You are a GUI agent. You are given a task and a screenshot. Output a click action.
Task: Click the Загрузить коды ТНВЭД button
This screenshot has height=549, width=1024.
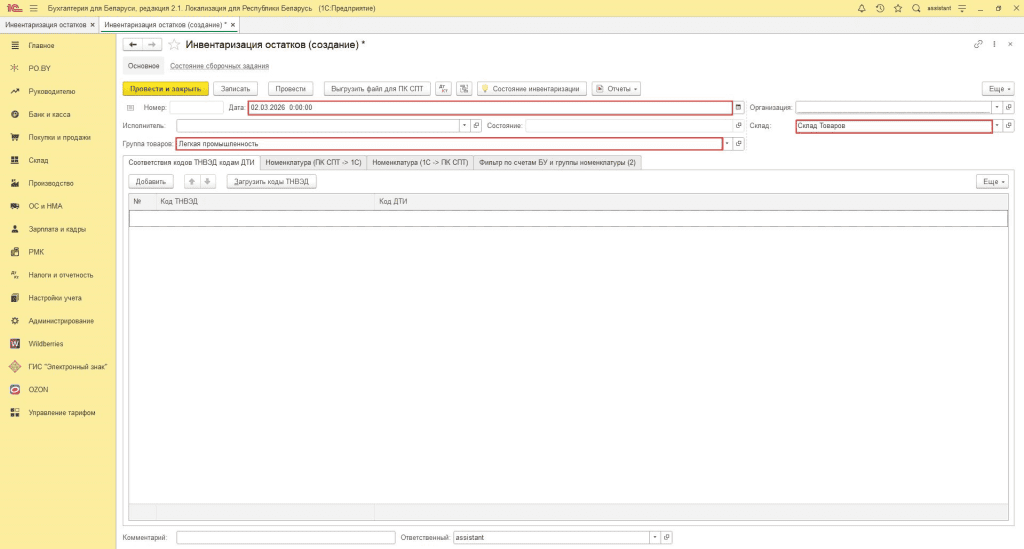point(272,182)
